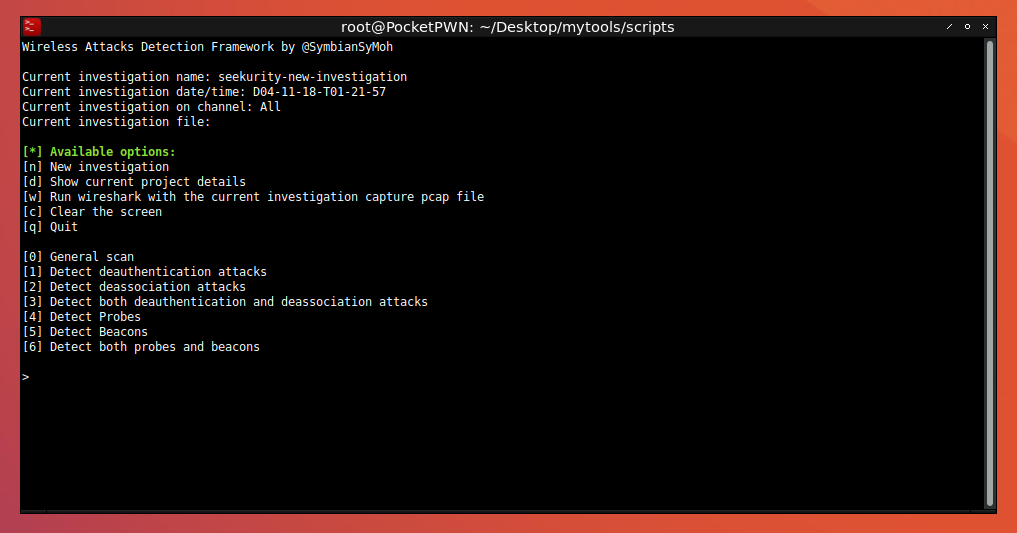Click the red terminal icon in title bar
The height and width of the screenshot is (533, 1017).
(31, 27)
